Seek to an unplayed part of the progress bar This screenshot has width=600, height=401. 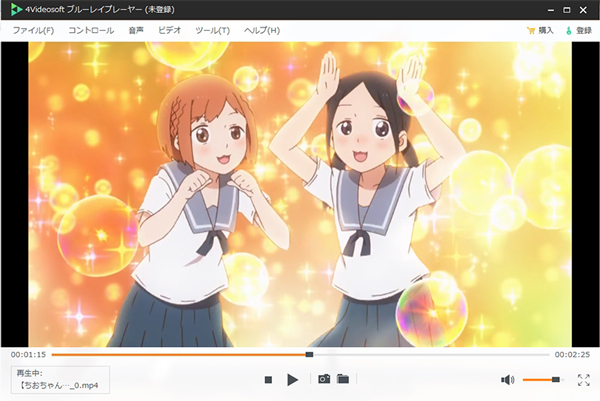pos(431,355)
